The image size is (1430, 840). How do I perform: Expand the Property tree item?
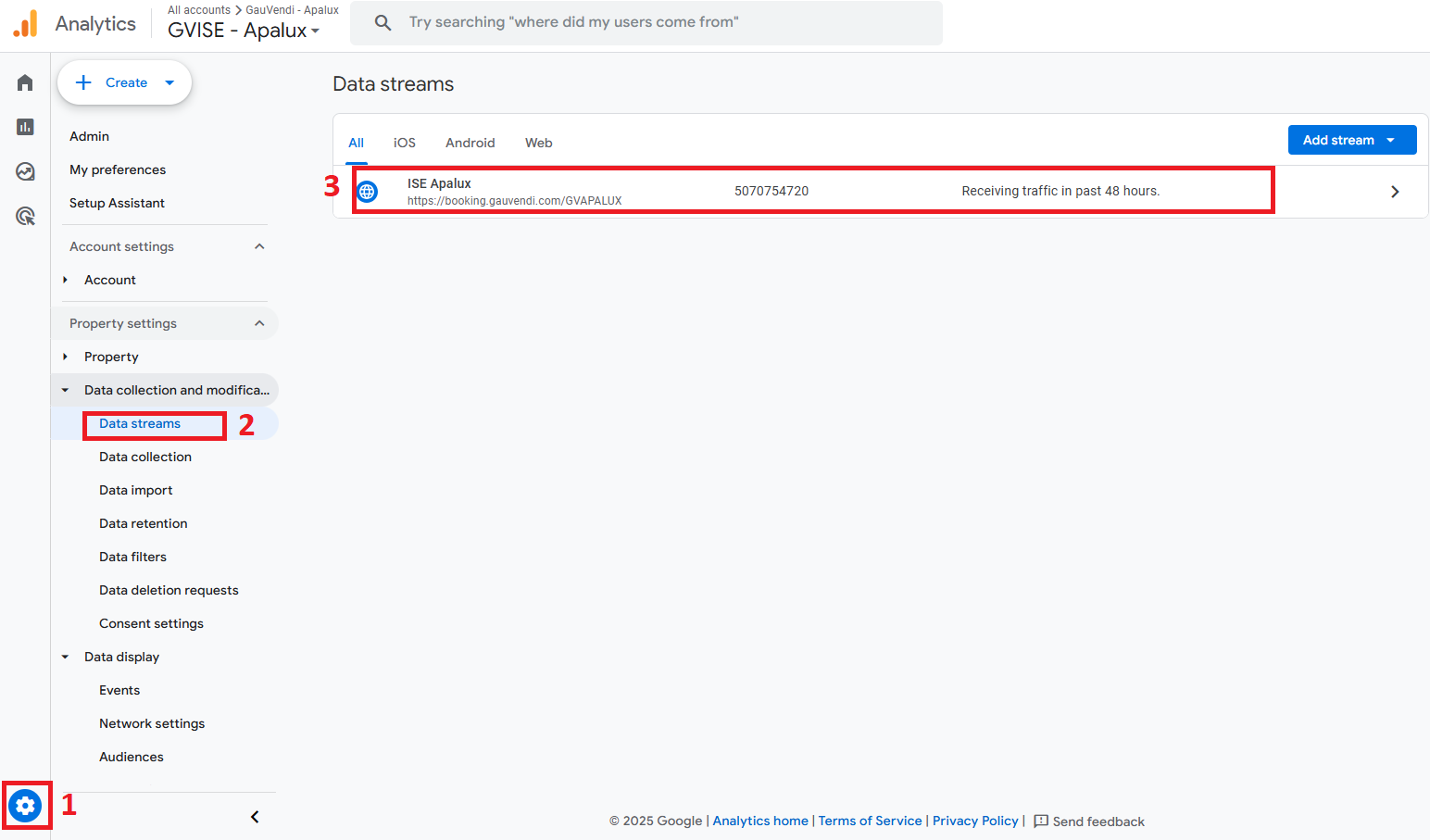pos(65,357)
